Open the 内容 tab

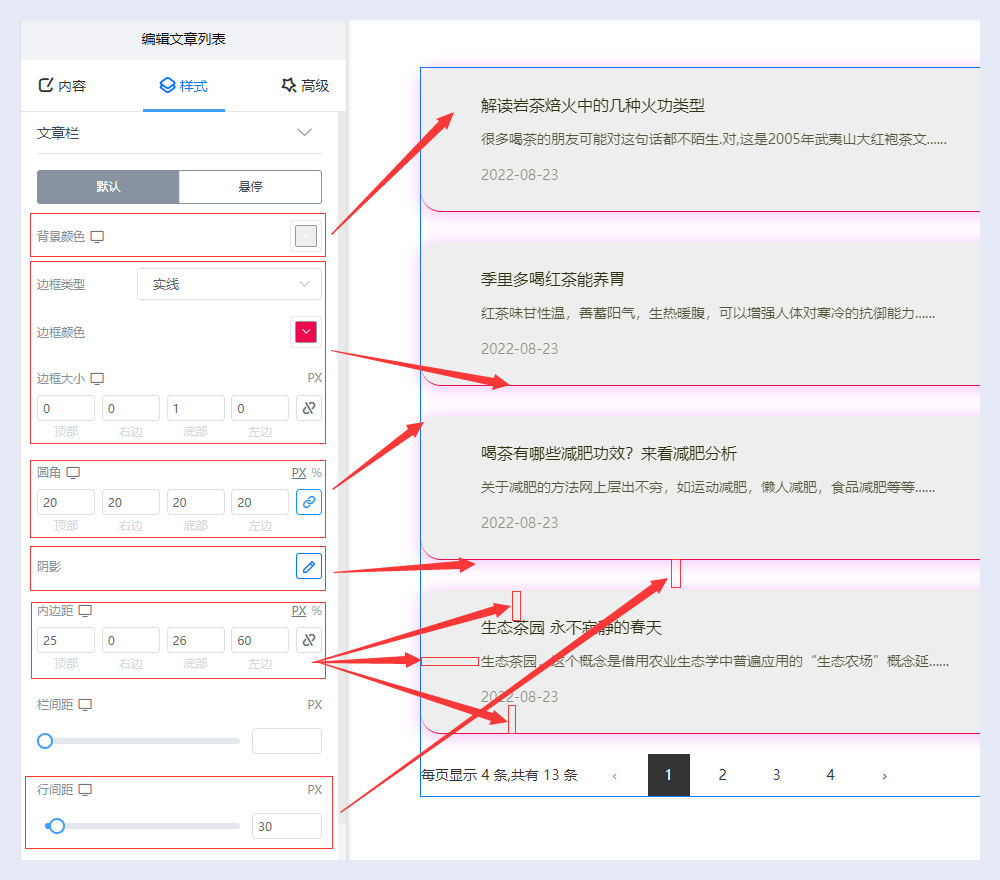(62, 86)
